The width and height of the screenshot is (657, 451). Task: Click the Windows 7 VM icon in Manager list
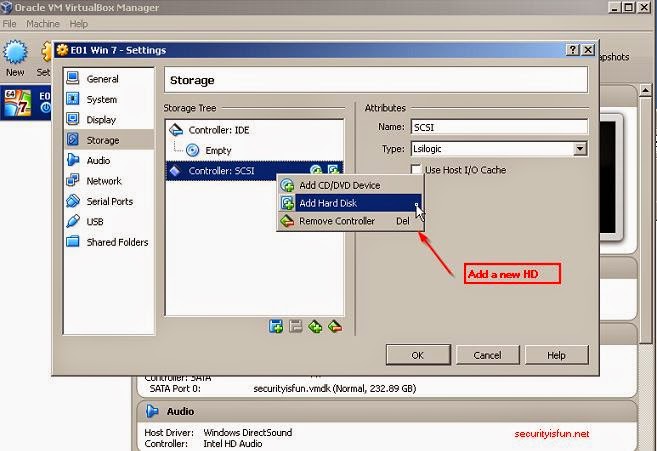tap(18, 103)
